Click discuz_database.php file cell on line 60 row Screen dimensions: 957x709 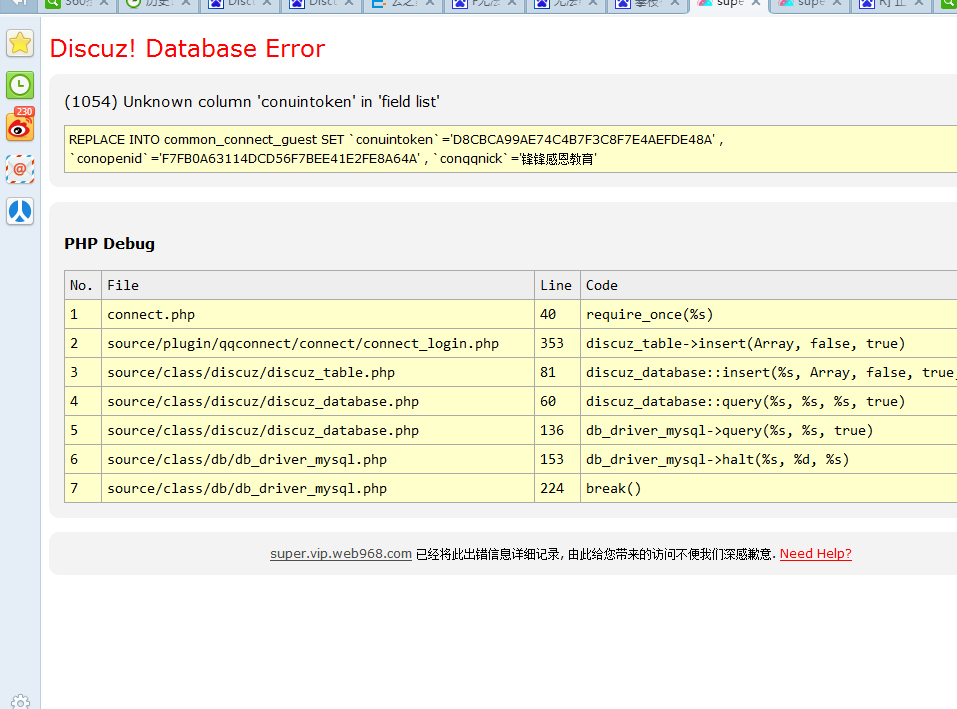[318, 401]
